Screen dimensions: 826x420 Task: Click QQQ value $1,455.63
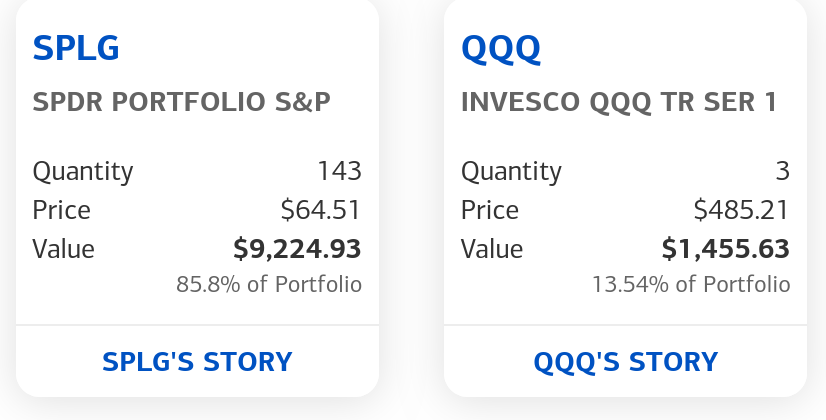click(x=726, y=248)
